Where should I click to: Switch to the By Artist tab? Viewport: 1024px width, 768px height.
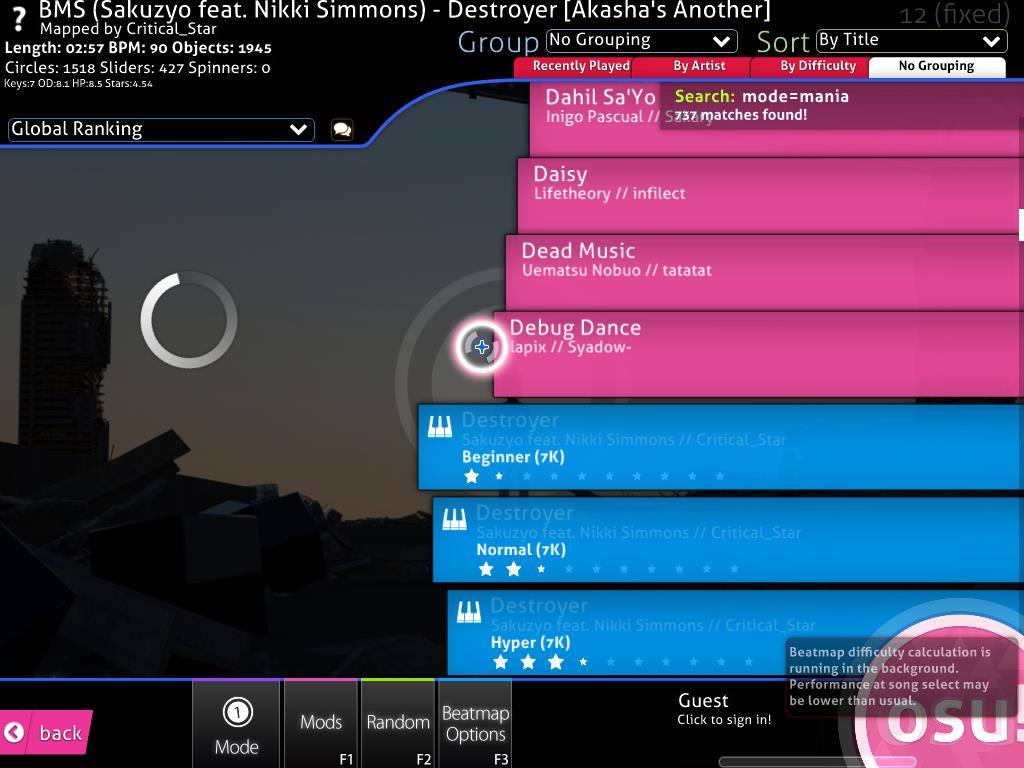(692, 67)
